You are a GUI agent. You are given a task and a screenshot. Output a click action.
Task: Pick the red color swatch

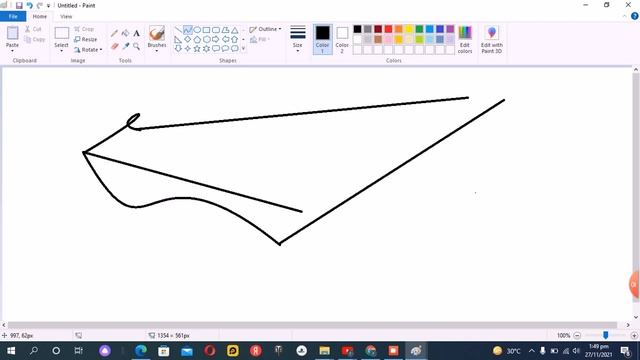tap(388, 29)
